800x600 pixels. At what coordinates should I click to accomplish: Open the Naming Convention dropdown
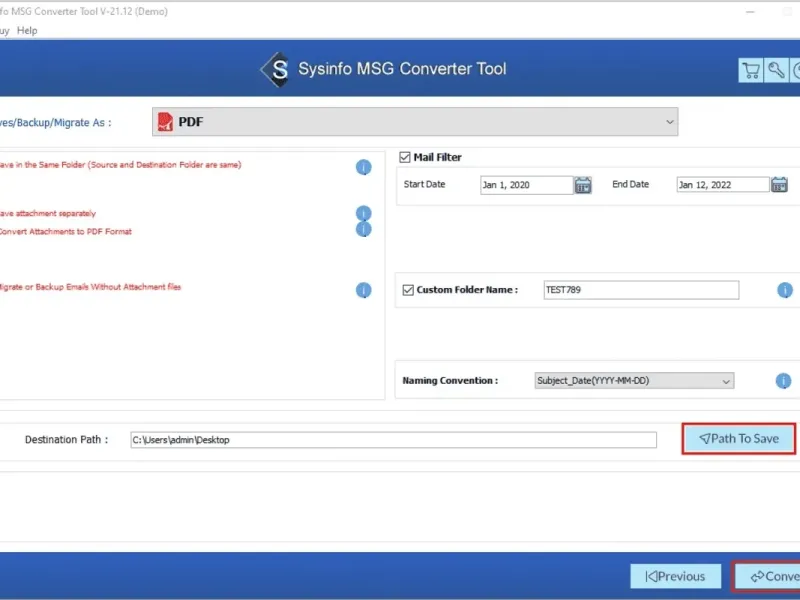[634, 381]
